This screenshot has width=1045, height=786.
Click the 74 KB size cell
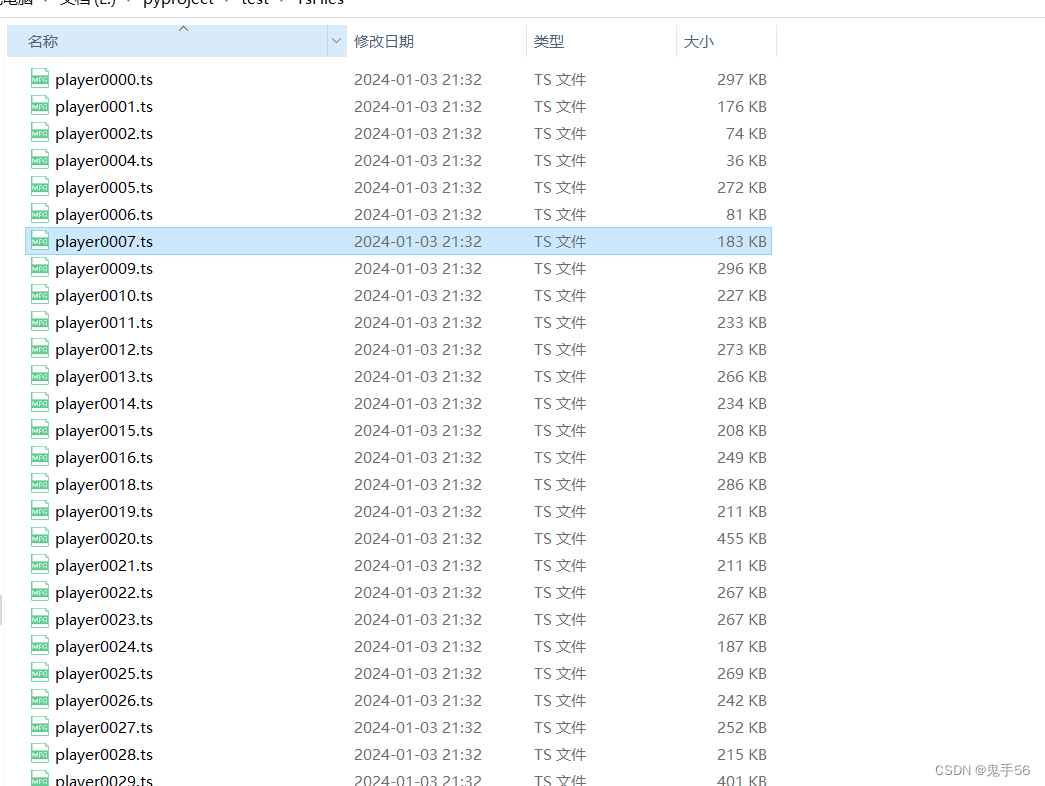746,133
